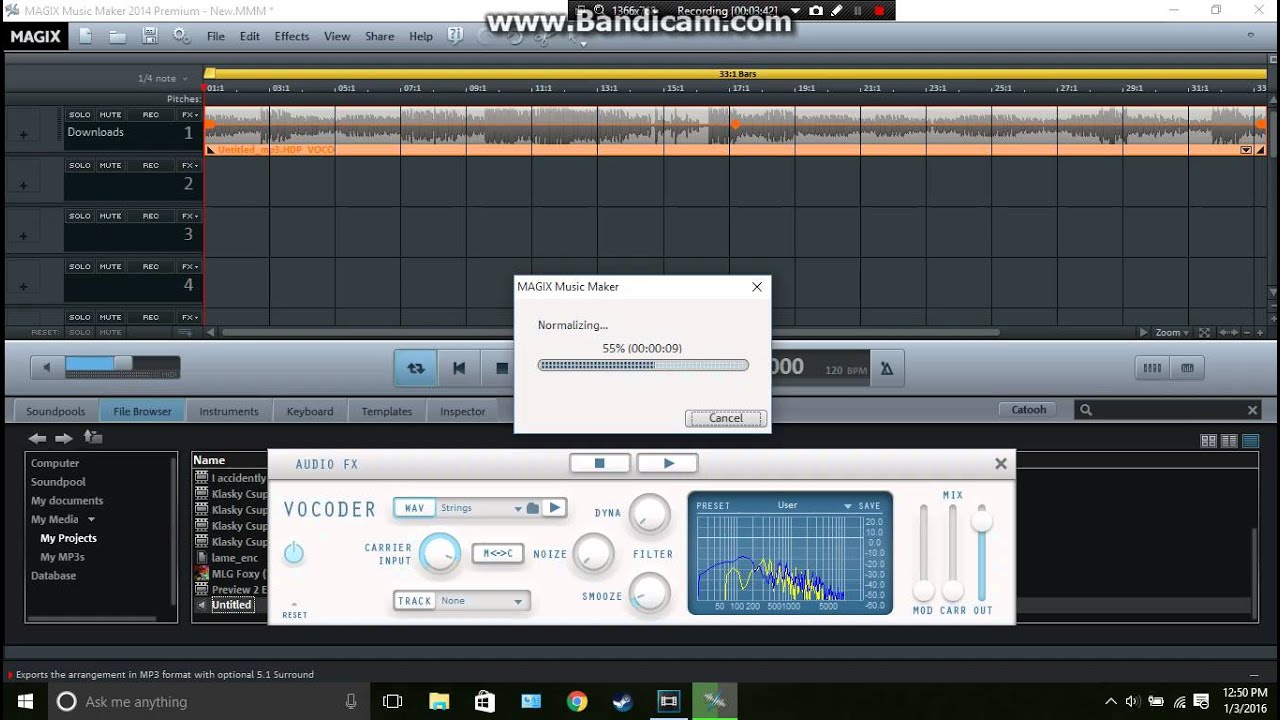This screenshot has width=1280, height=720.
Task: Click SAVE preset in vocoder
Action: pyautogui.click(x=870, y=506)
